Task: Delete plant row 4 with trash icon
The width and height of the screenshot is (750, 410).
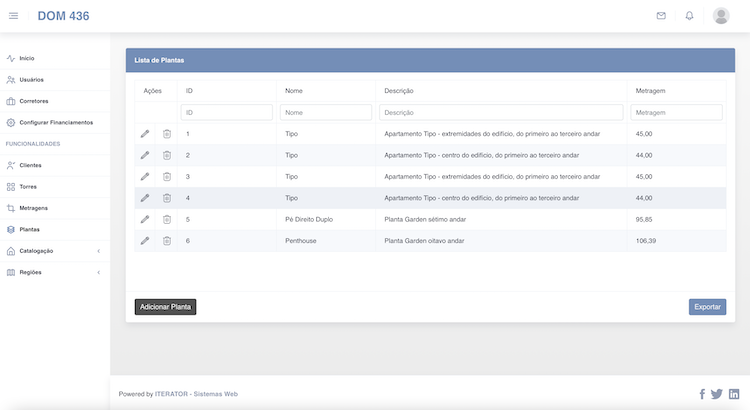Action: coord(166,198)
